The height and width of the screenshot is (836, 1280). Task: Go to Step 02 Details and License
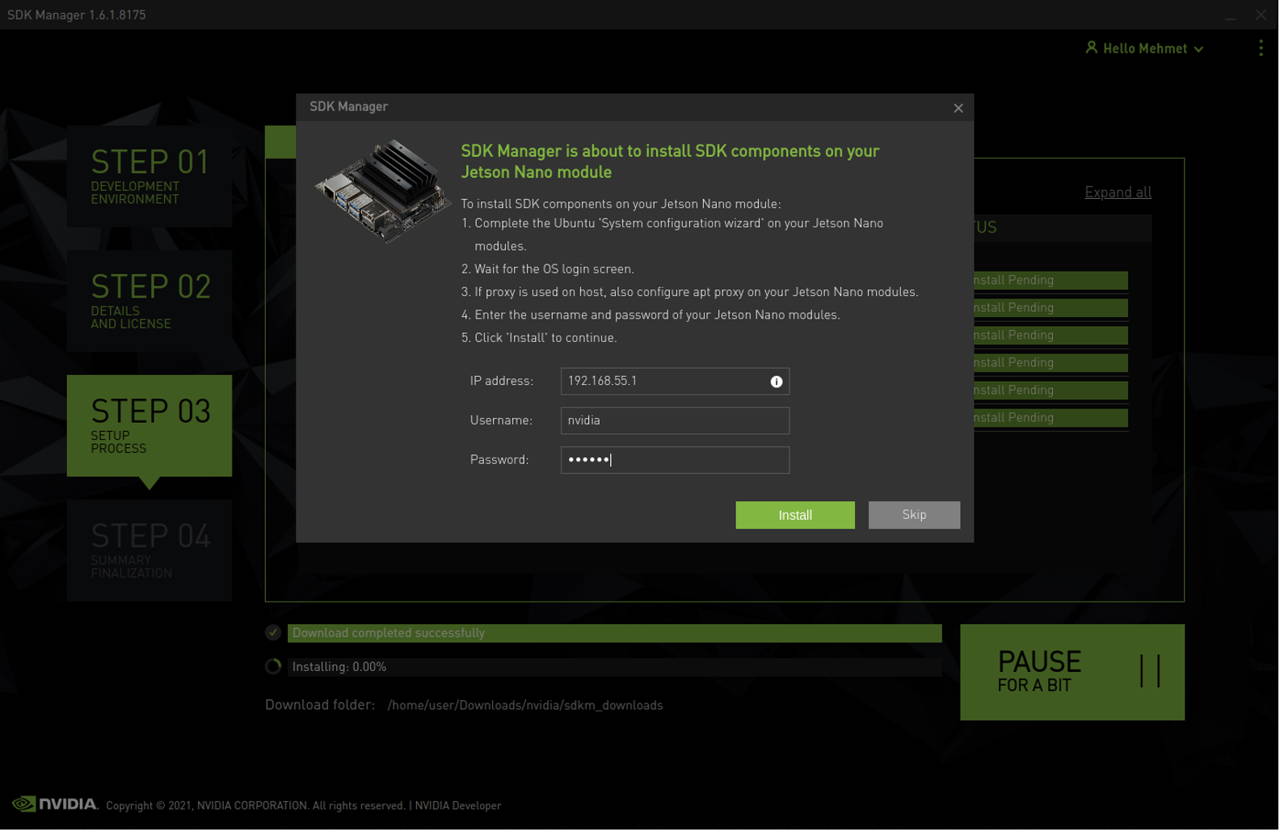point(149,301)
